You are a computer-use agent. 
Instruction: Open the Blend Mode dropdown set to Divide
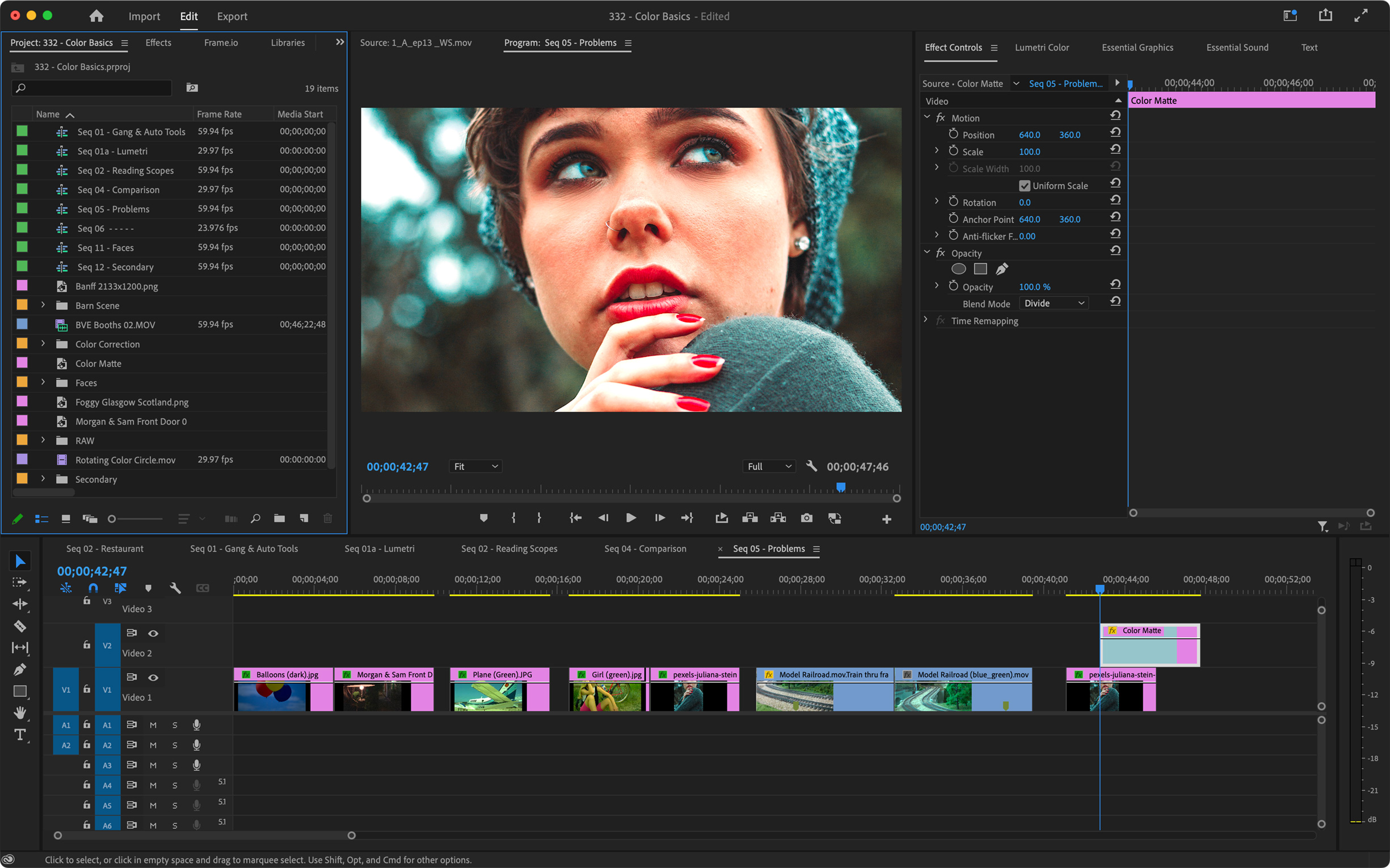(1053, 302)
